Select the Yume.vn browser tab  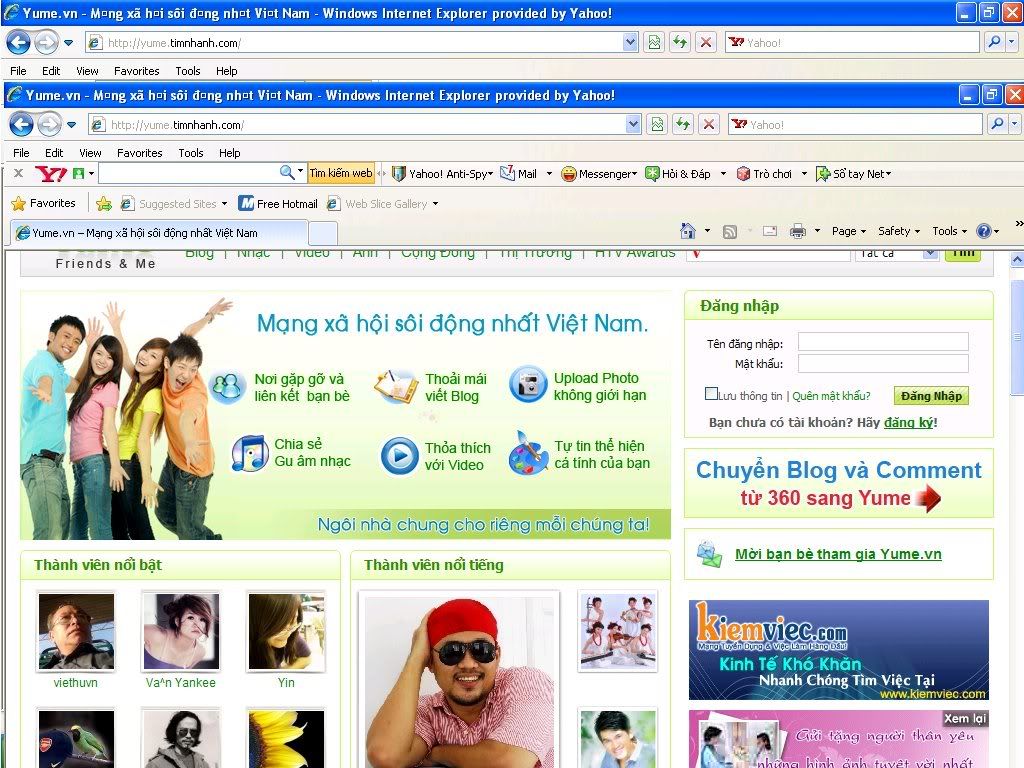[x=159, y=232]
